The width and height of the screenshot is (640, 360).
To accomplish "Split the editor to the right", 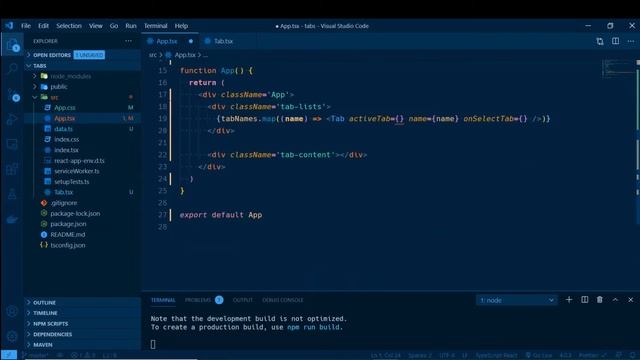I will pos(615,41).
